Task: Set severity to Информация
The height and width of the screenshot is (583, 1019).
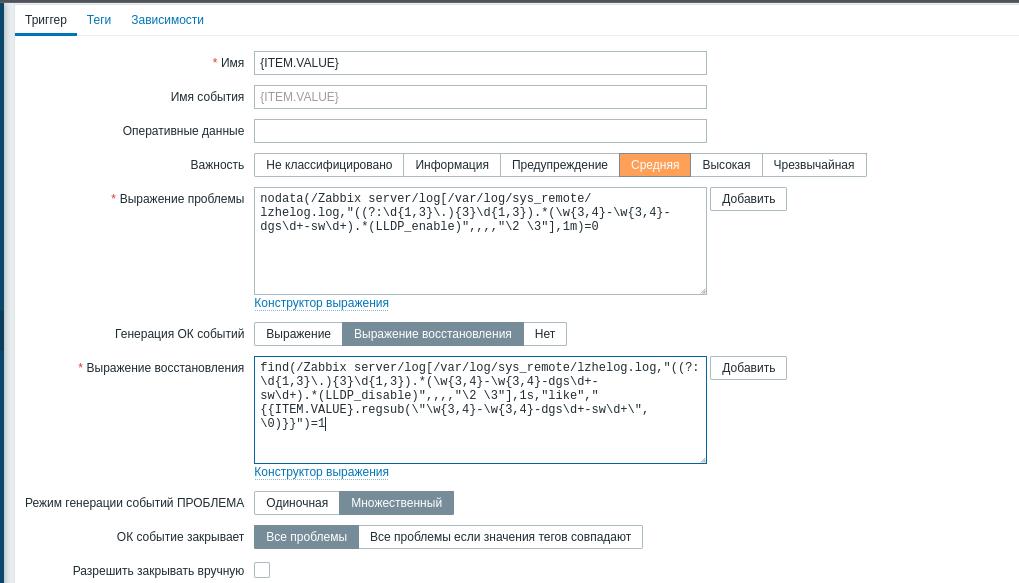Action: click(452, 165)
